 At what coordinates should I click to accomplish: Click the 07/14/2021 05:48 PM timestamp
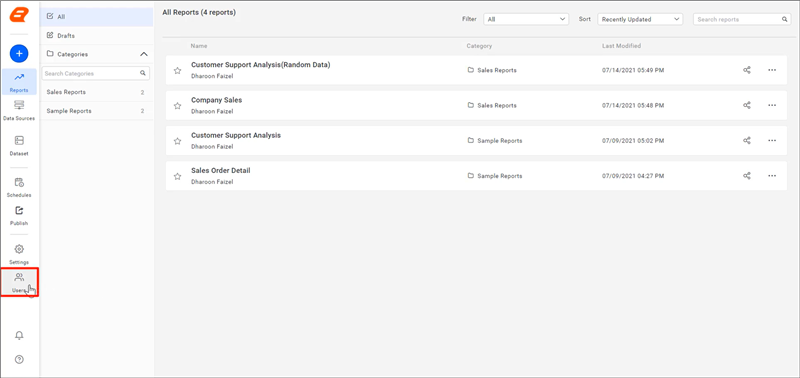point(633,106)
